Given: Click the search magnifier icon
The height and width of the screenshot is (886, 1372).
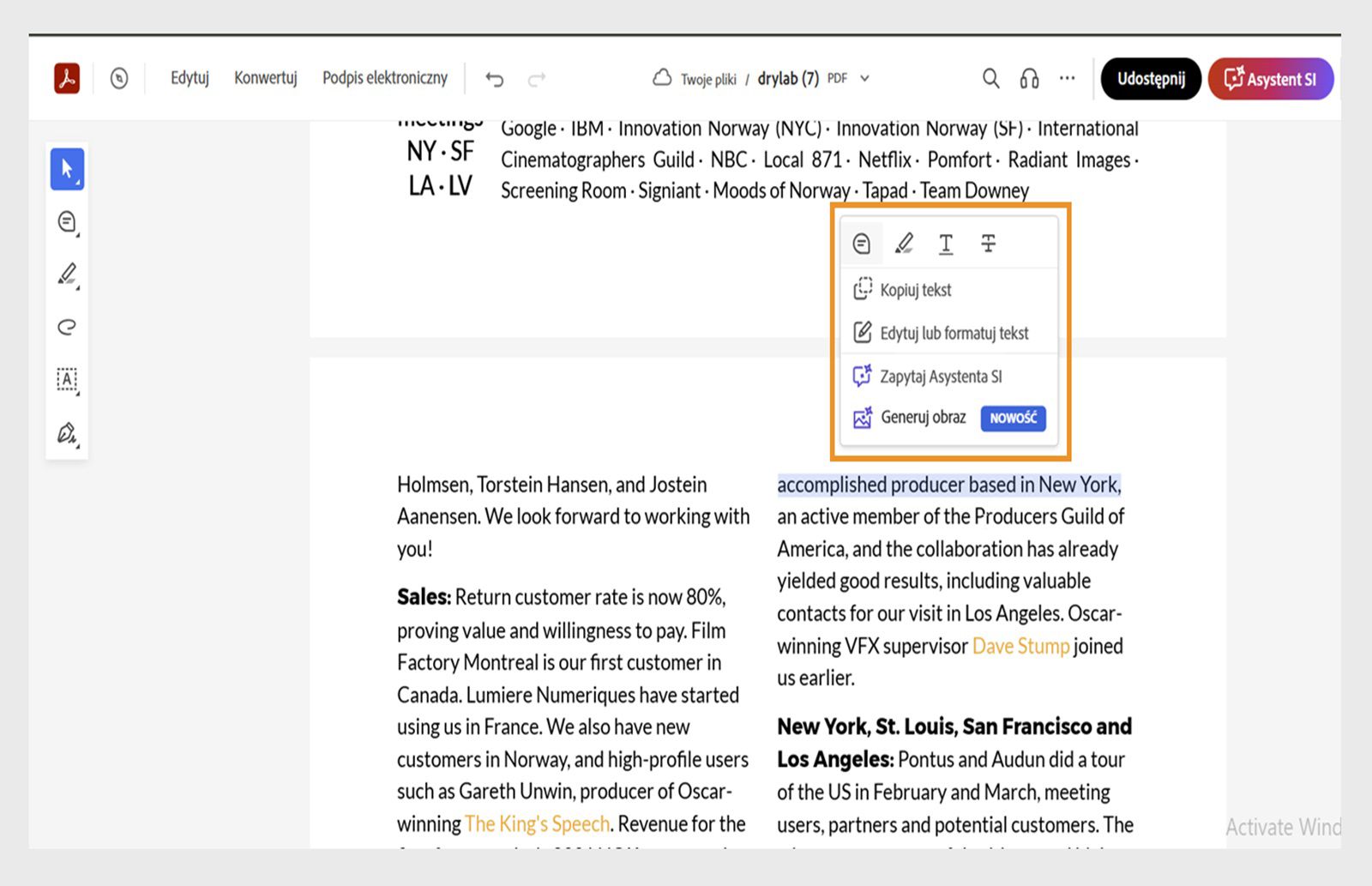Looking at the screenshot, I should click(990, 79).
